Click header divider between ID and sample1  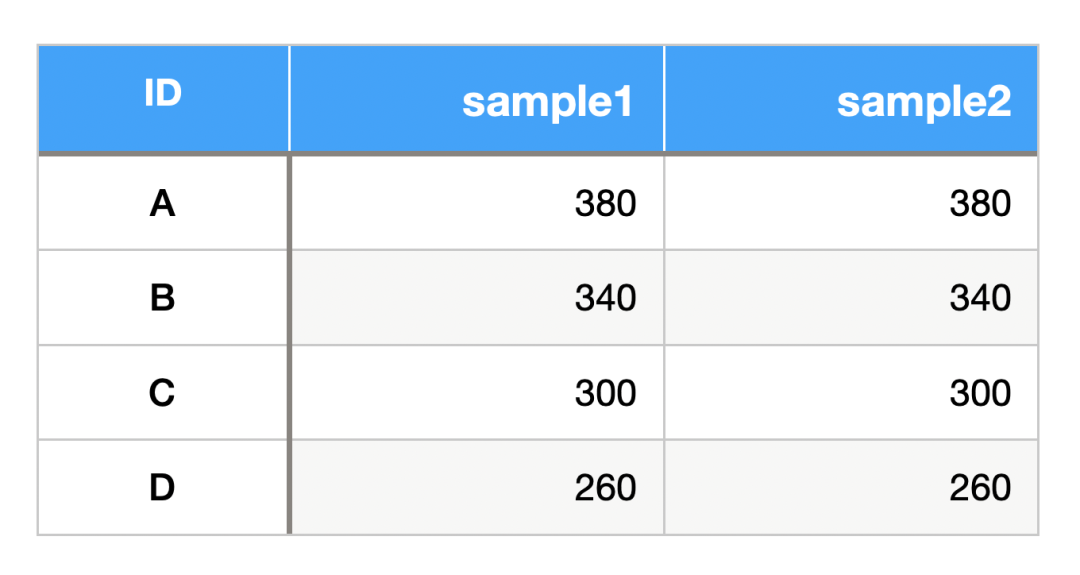[x=289, y=99]
